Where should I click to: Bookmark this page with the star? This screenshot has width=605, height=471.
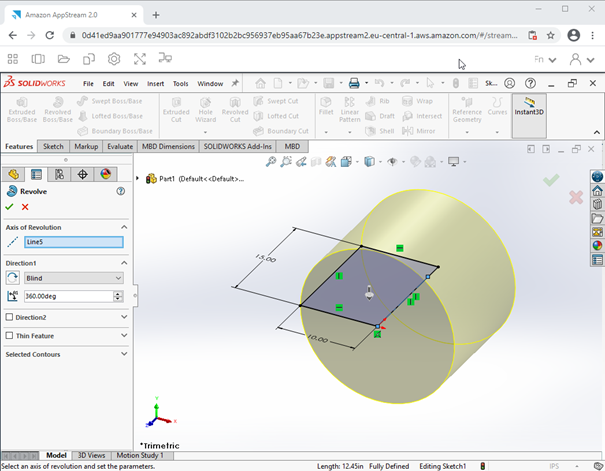pos(551,35)
